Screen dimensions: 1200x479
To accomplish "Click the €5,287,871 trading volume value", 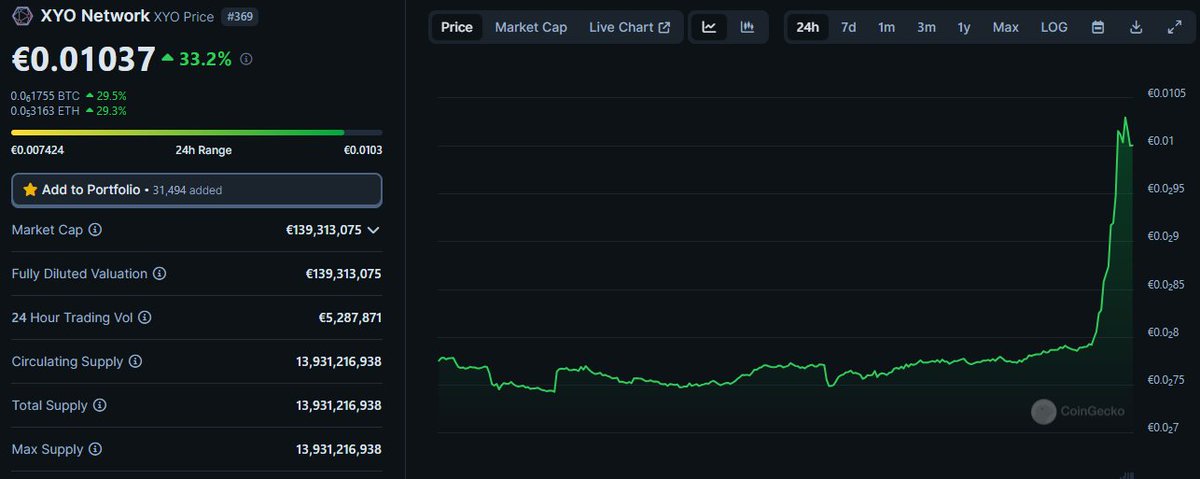I will pos(350,318).
